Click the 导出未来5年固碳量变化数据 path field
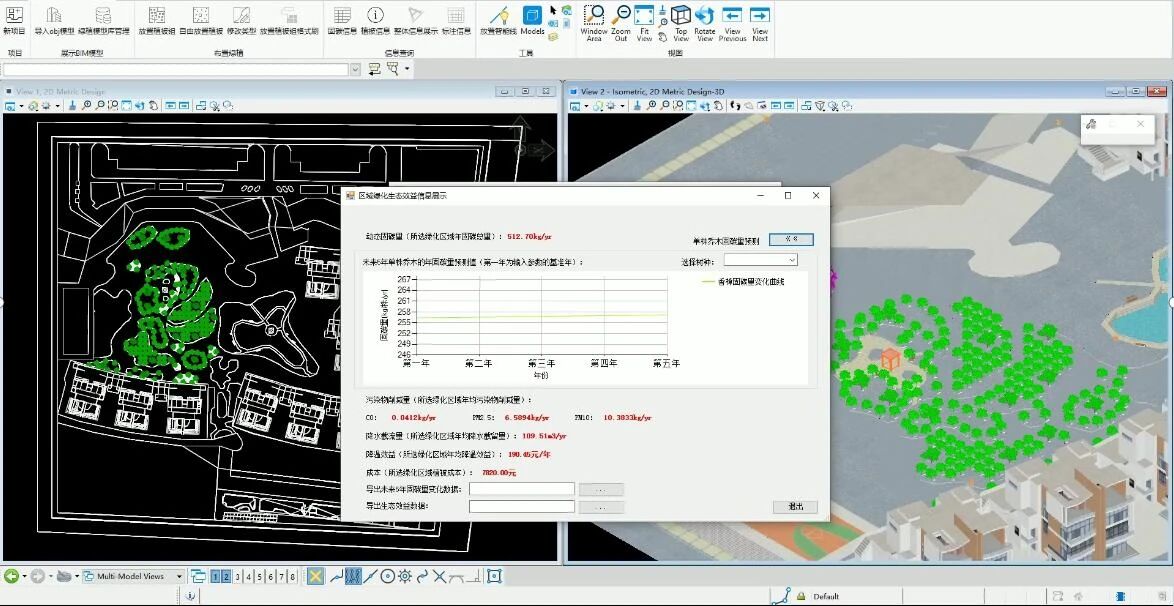1174x606 pixels. (x=521, y=489)
